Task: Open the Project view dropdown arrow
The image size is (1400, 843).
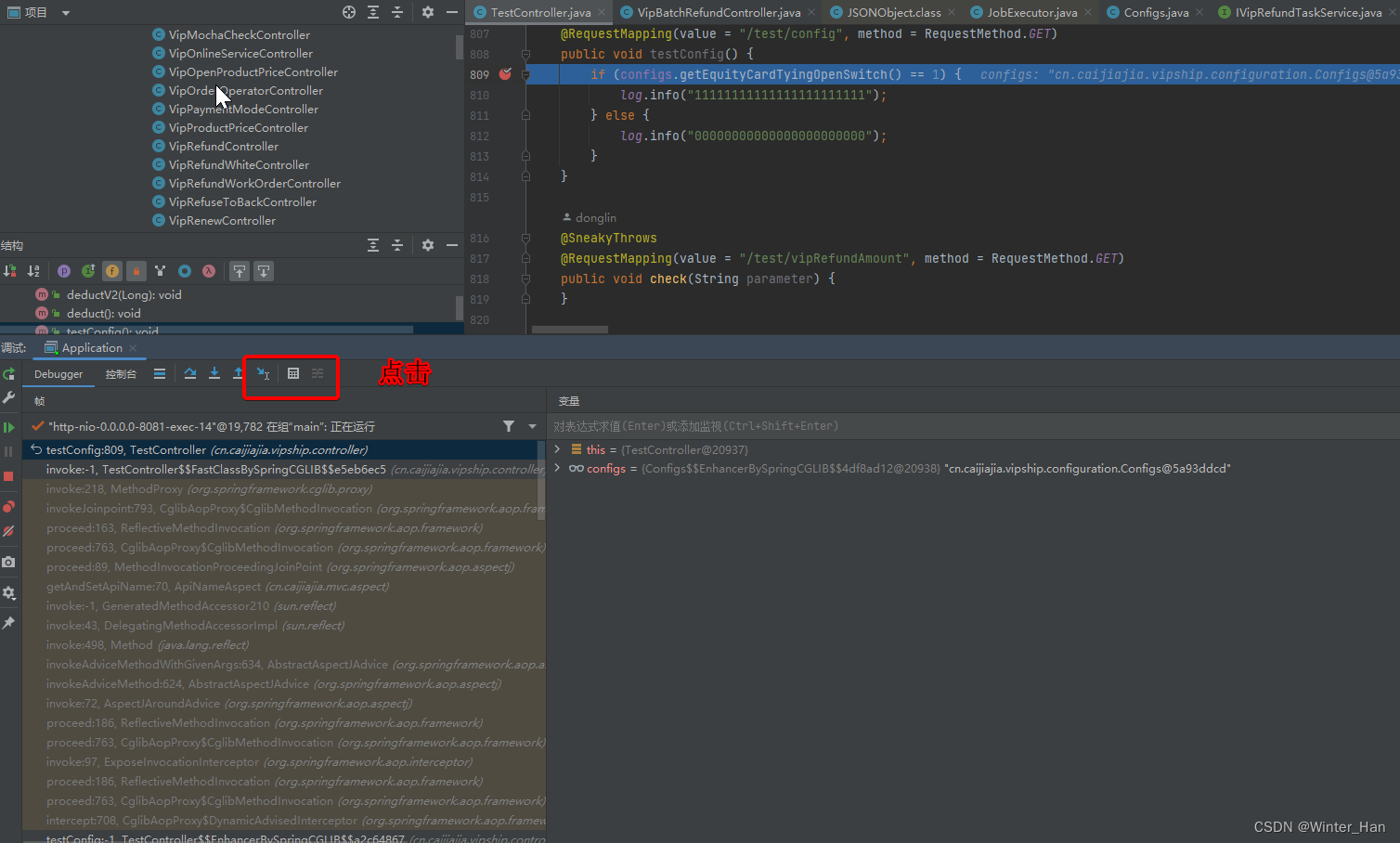Action: click(x=65, y=13)
